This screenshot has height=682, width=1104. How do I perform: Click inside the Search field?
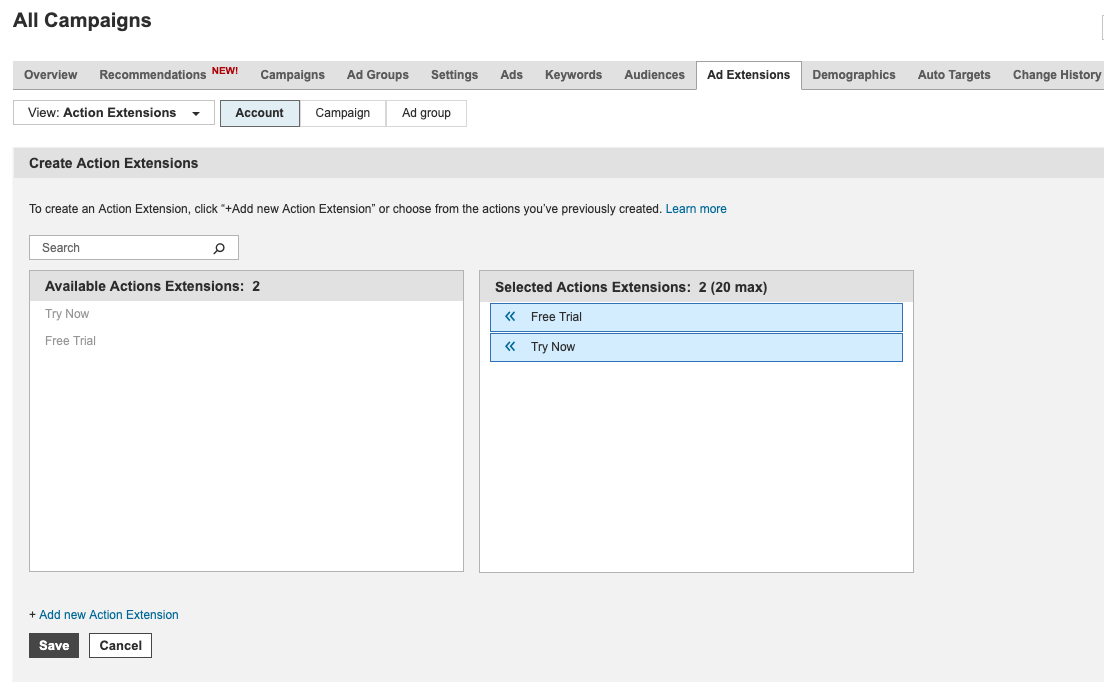120,247
